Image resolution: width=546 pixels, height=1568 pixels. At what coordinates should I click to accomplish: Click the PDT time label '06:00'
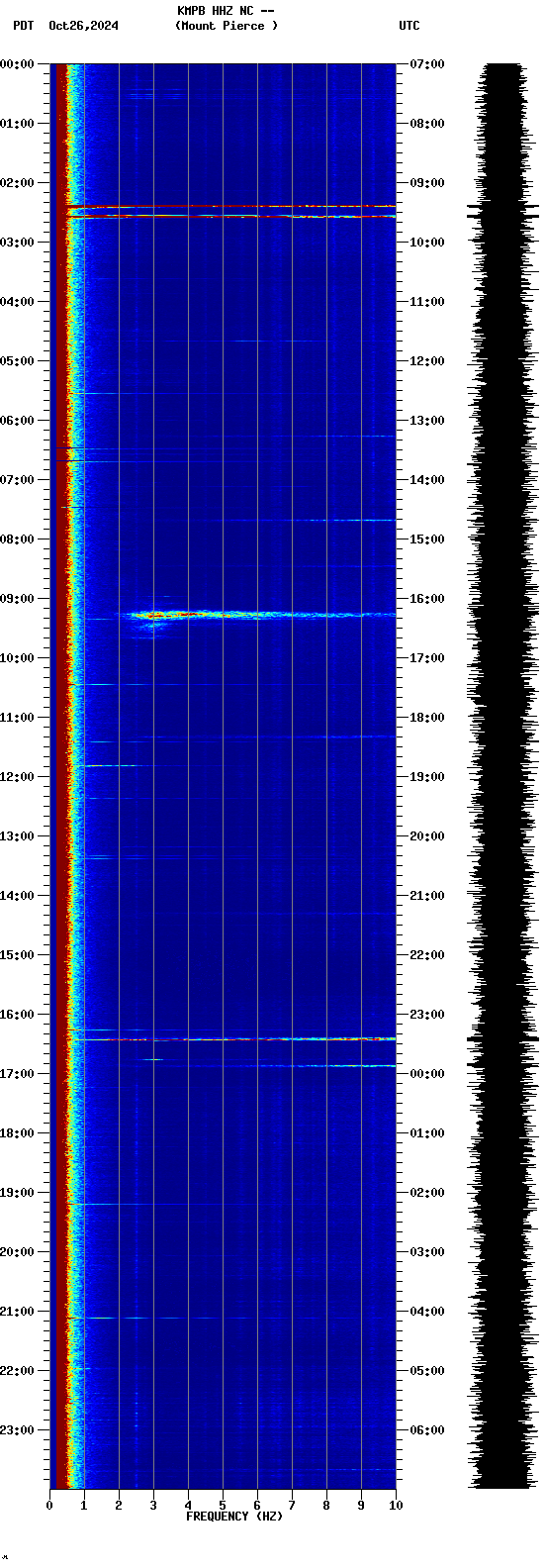[17, 421]
